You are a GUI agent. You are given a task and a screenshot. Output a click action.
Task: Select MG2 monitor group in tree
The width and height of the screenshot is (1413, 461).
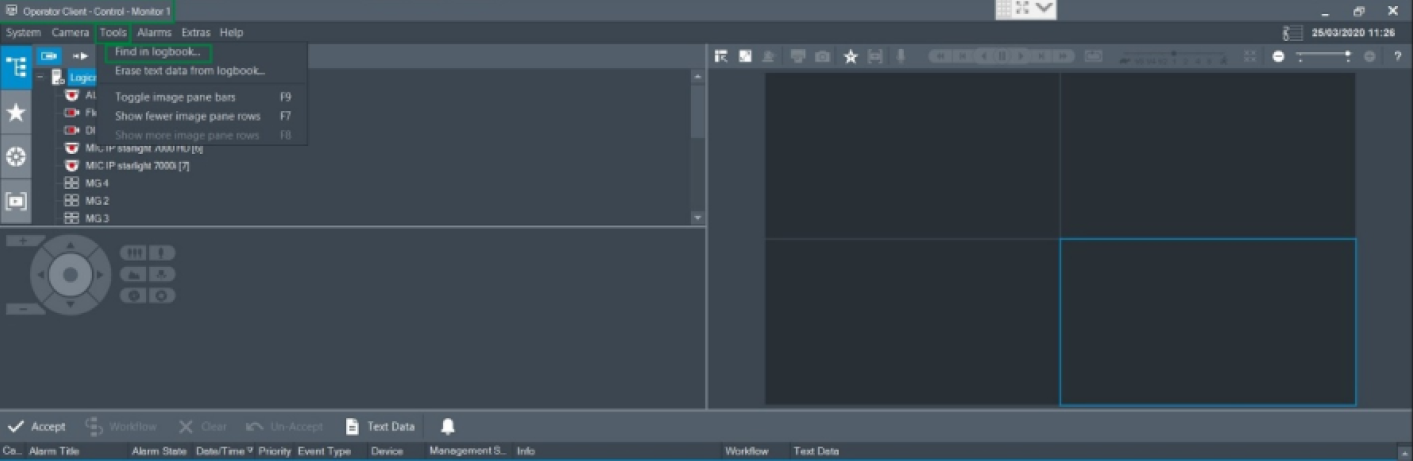(87, 200)
